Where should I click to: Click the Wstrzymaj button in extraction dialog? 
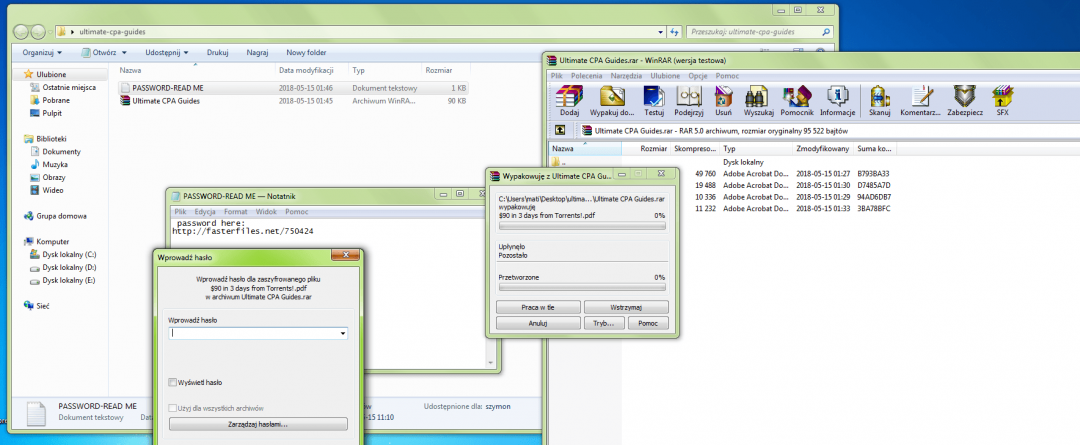[625, 307]
